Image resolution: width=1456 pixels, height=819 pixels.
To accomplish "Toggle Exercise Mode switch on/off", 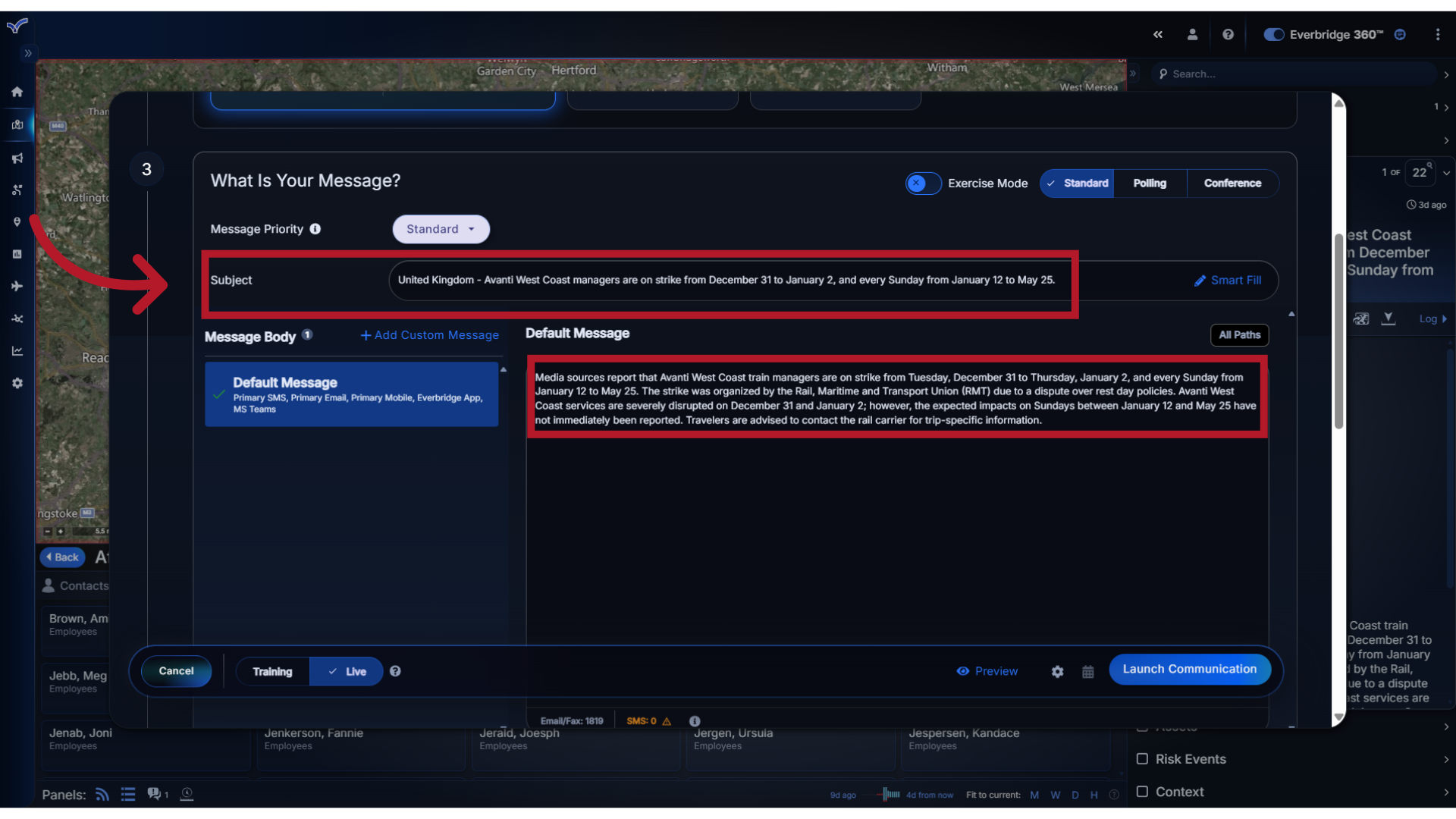I will tap(921, 182).
